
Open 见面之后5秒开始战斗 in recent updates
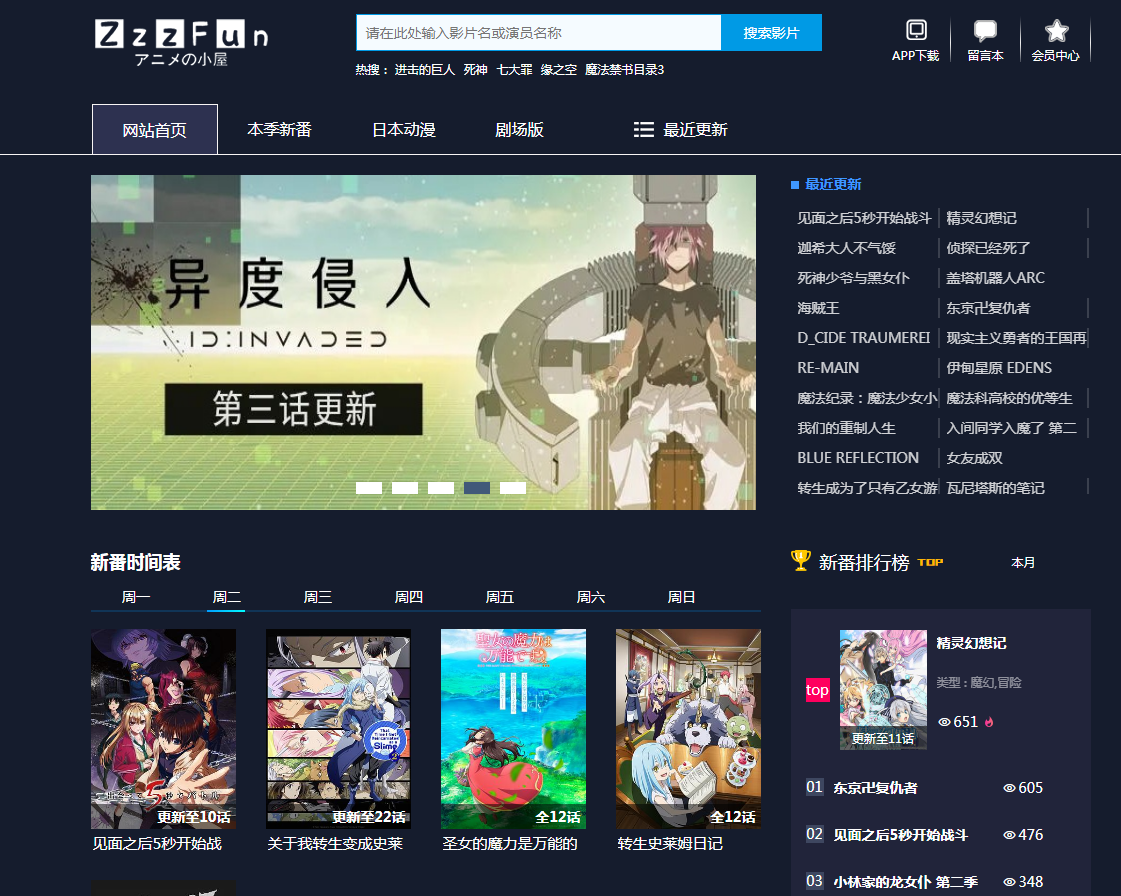864,218
